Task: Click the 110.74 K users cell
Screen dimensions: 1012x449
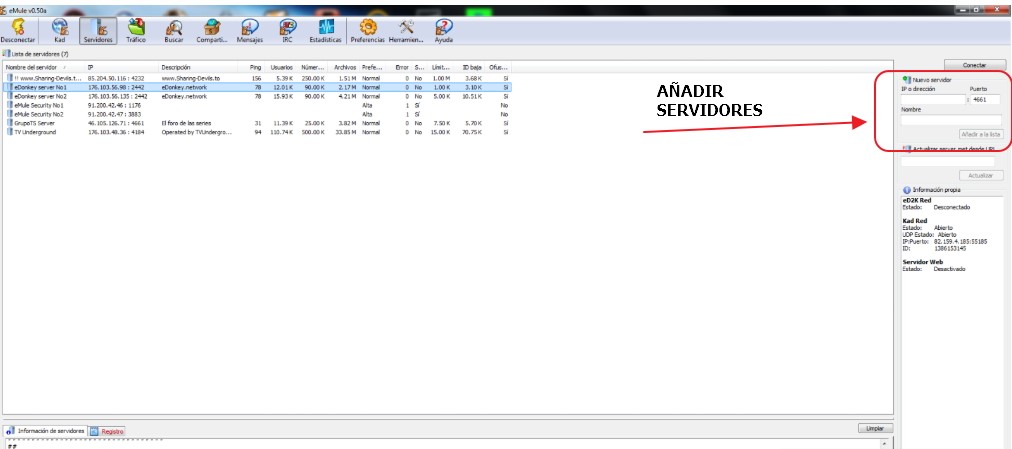Action: (x=282, y=132)
